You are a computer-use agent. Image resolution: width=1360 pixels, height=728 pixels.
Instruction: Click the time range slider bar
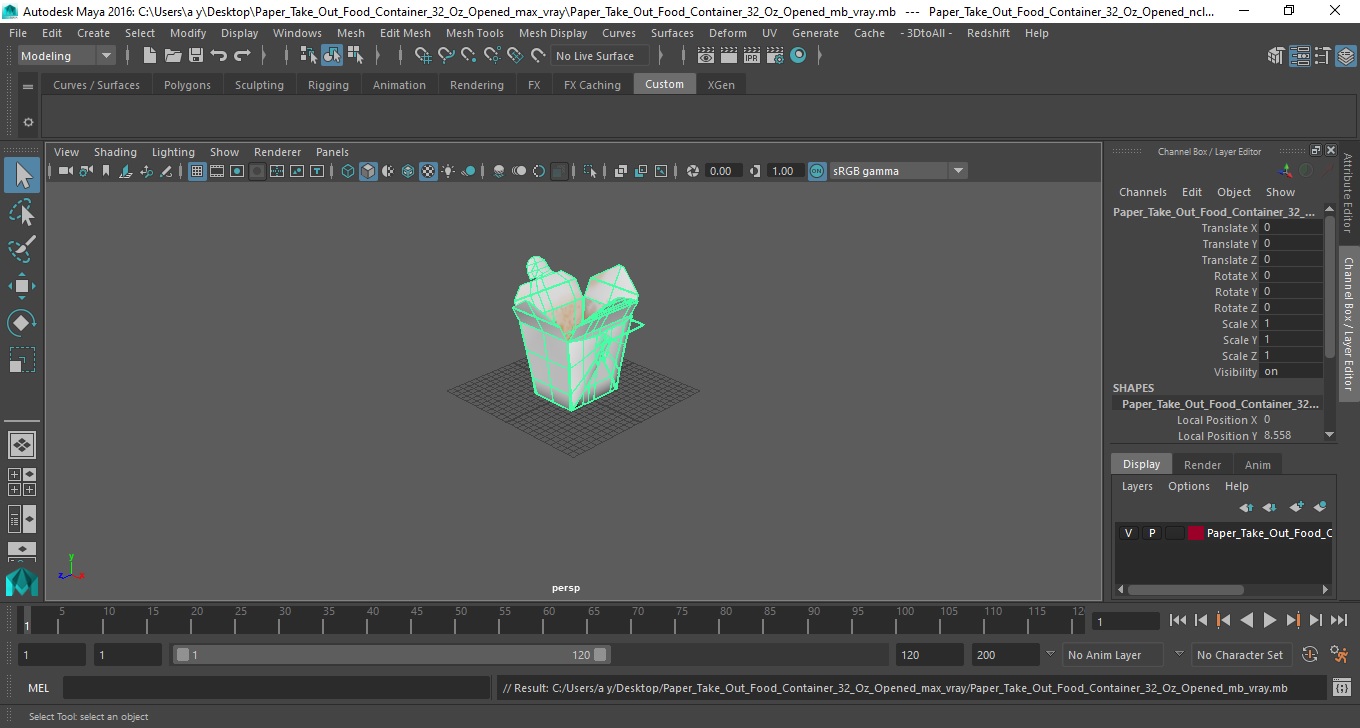coord(391,655)
